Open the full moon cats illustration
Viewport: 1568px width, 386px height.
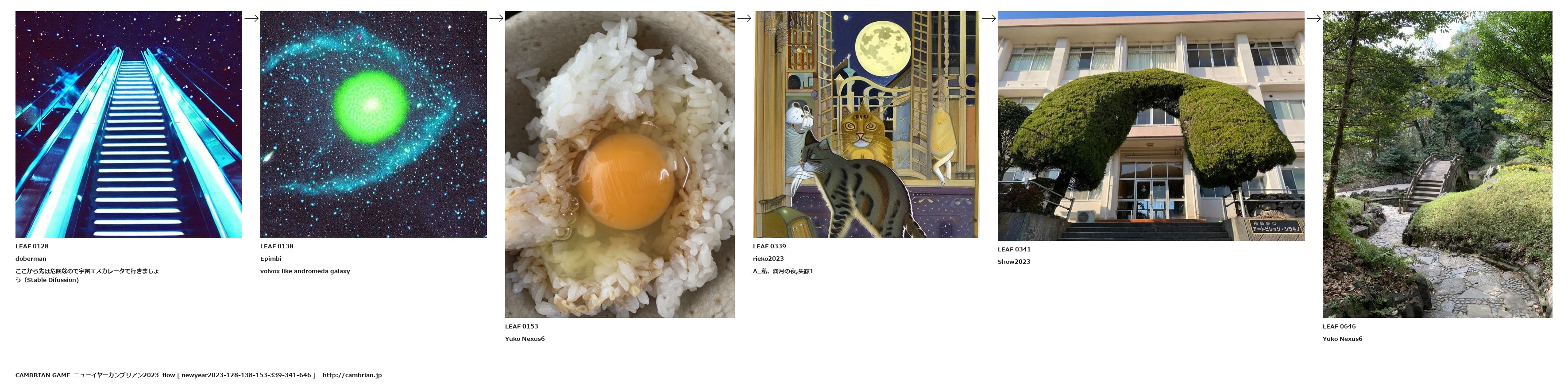(865, 124)
